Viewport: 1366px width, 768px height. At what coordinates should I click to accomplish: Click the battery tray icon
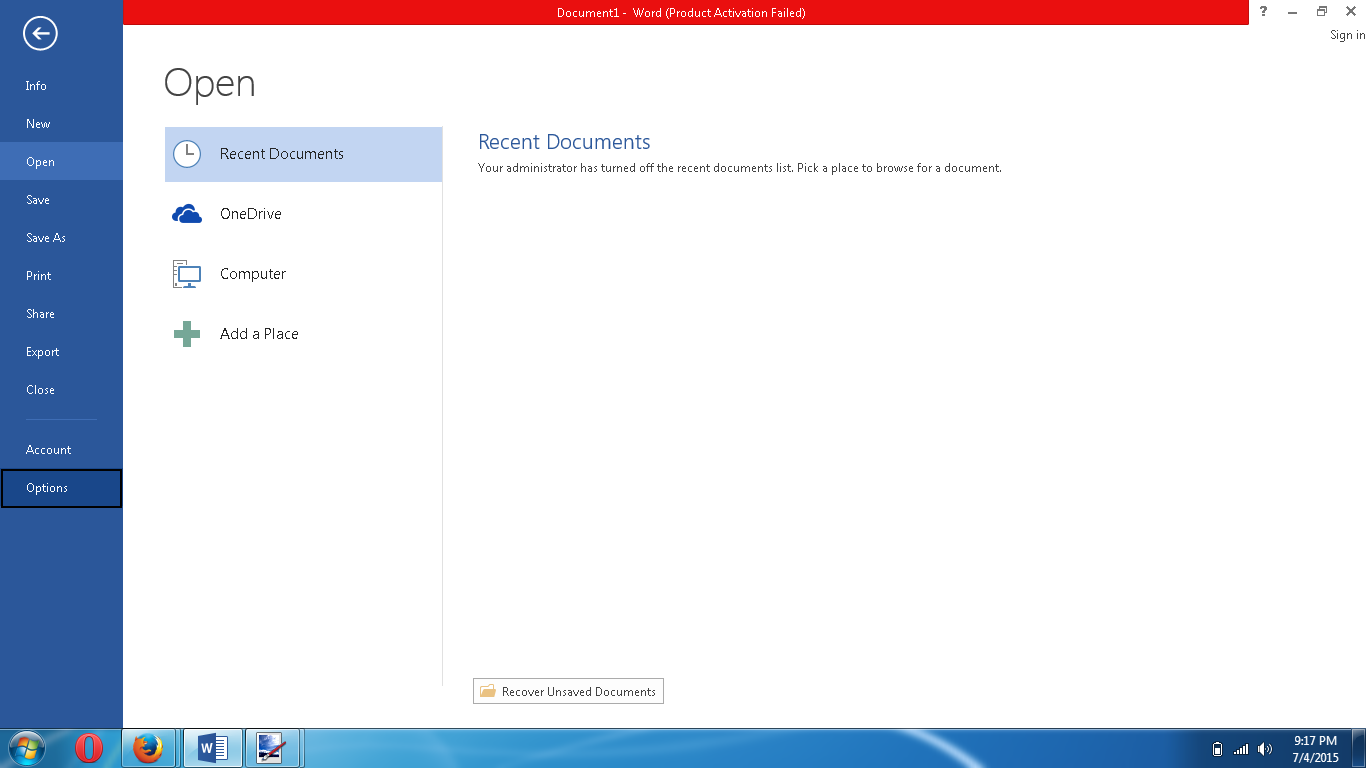(x=1217, y=749)
